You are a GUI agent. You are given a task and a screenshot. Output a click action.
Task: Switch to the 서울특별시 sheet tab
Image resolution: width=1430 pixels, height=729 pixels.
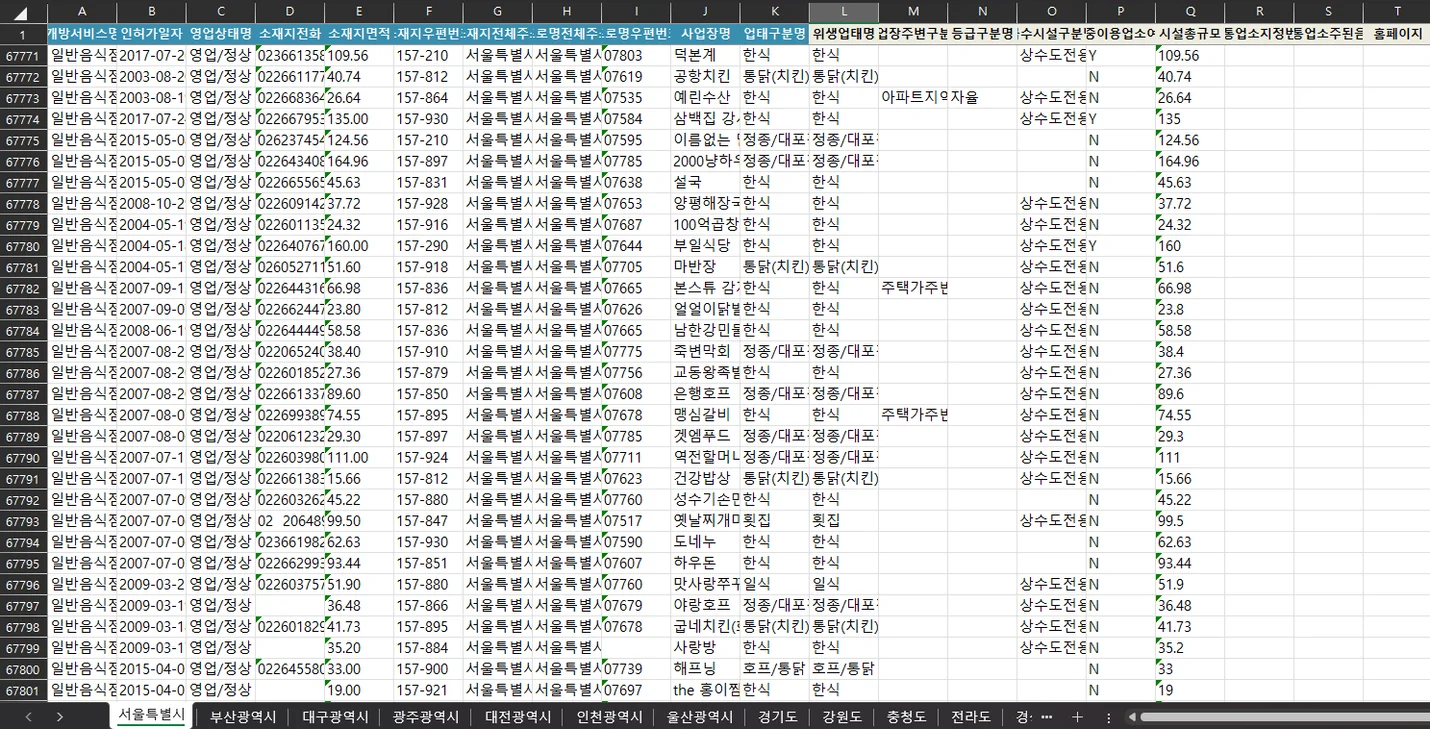(151, 715)
